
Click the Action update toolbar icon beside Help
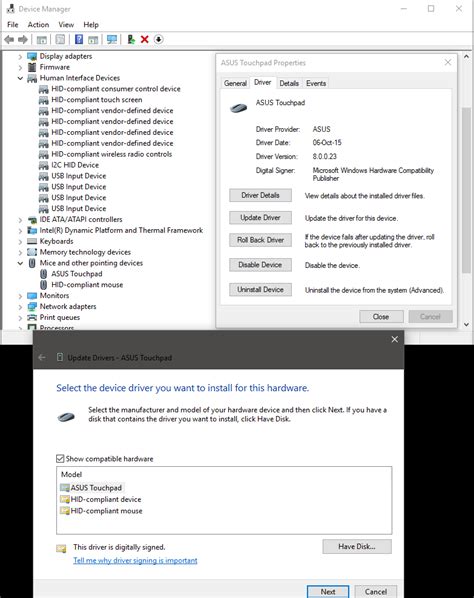pos(93,39)
